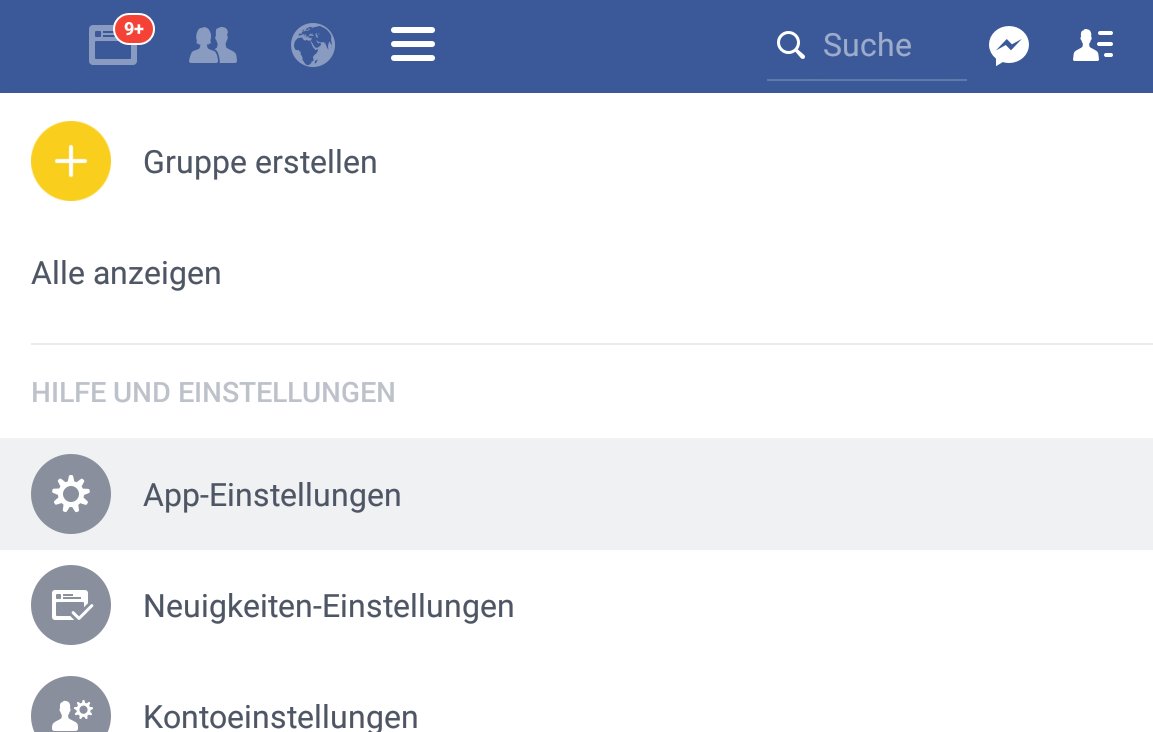The height and width of the screenshot is (732, 1153).
Task: Open the App-Einstellungen menu entry
Action: 272,495
